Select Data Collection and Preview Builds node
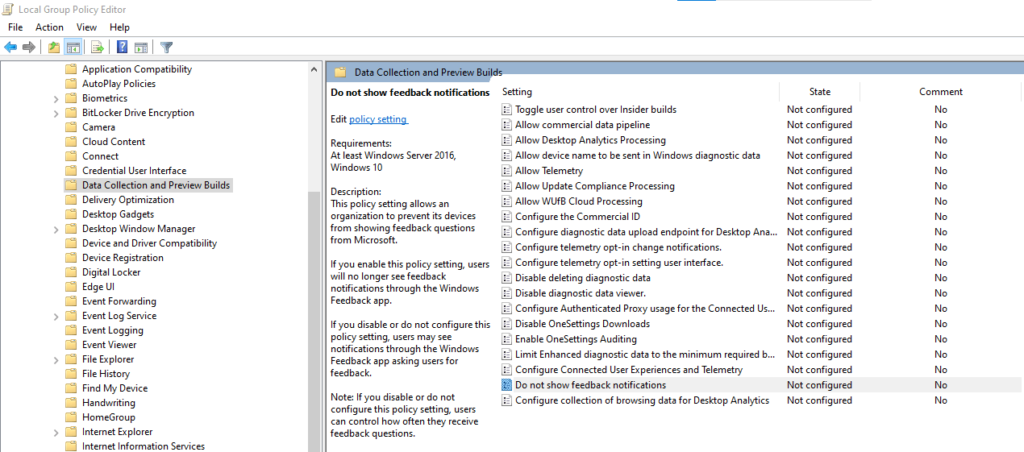1024x452 pixels. tap(156, 186)
